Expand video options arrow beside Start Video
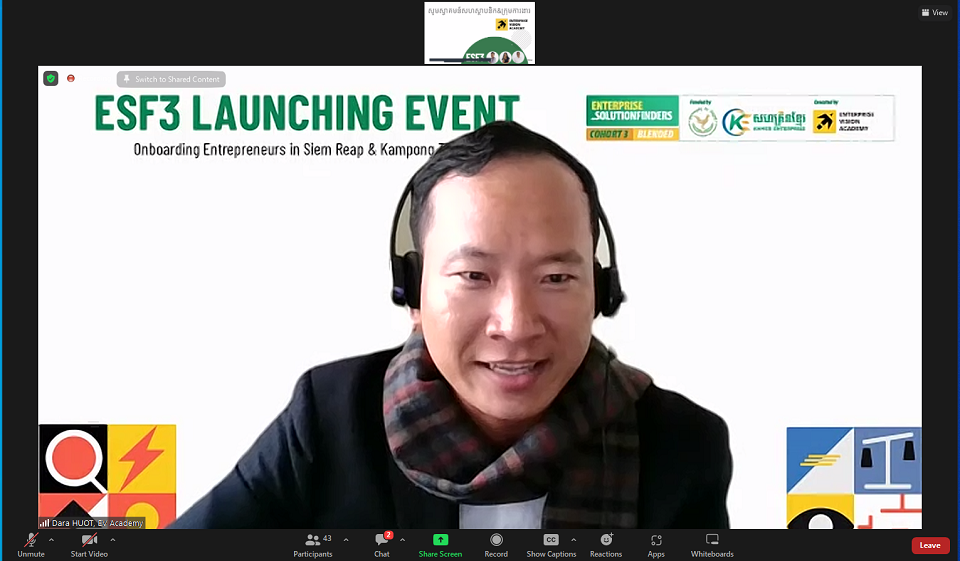This screenshot has width=960, height=561. coord(113,540)
